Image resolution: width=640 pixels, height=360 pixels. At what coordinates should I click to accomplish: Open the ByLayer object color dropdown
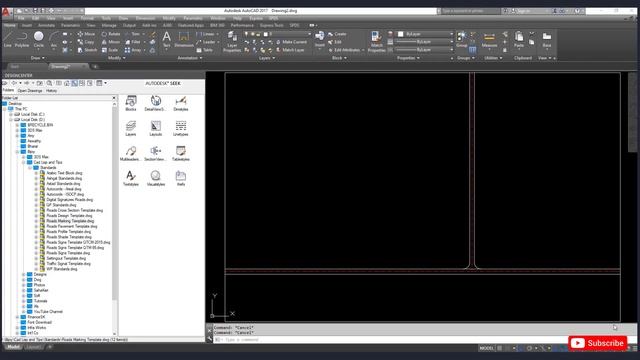coord(425,34)
